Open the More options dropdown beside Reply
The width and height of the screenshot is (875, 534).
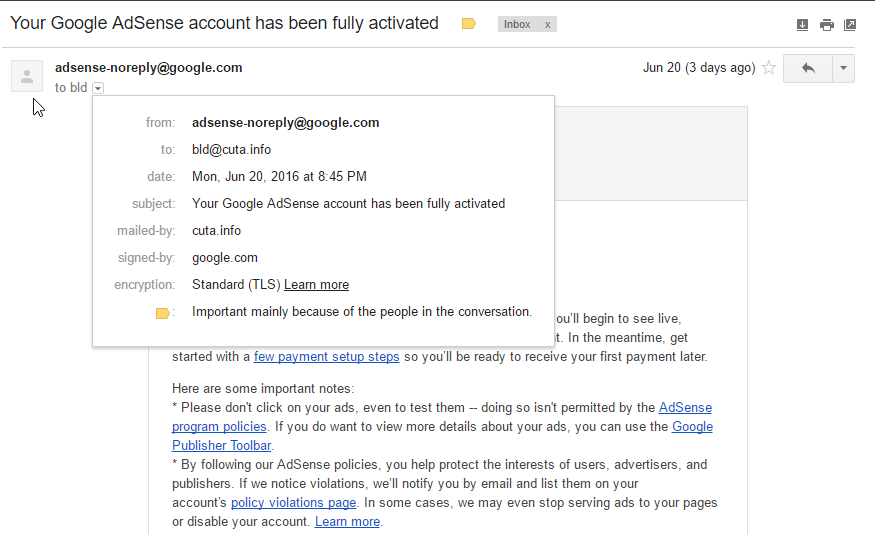point(843,68)
